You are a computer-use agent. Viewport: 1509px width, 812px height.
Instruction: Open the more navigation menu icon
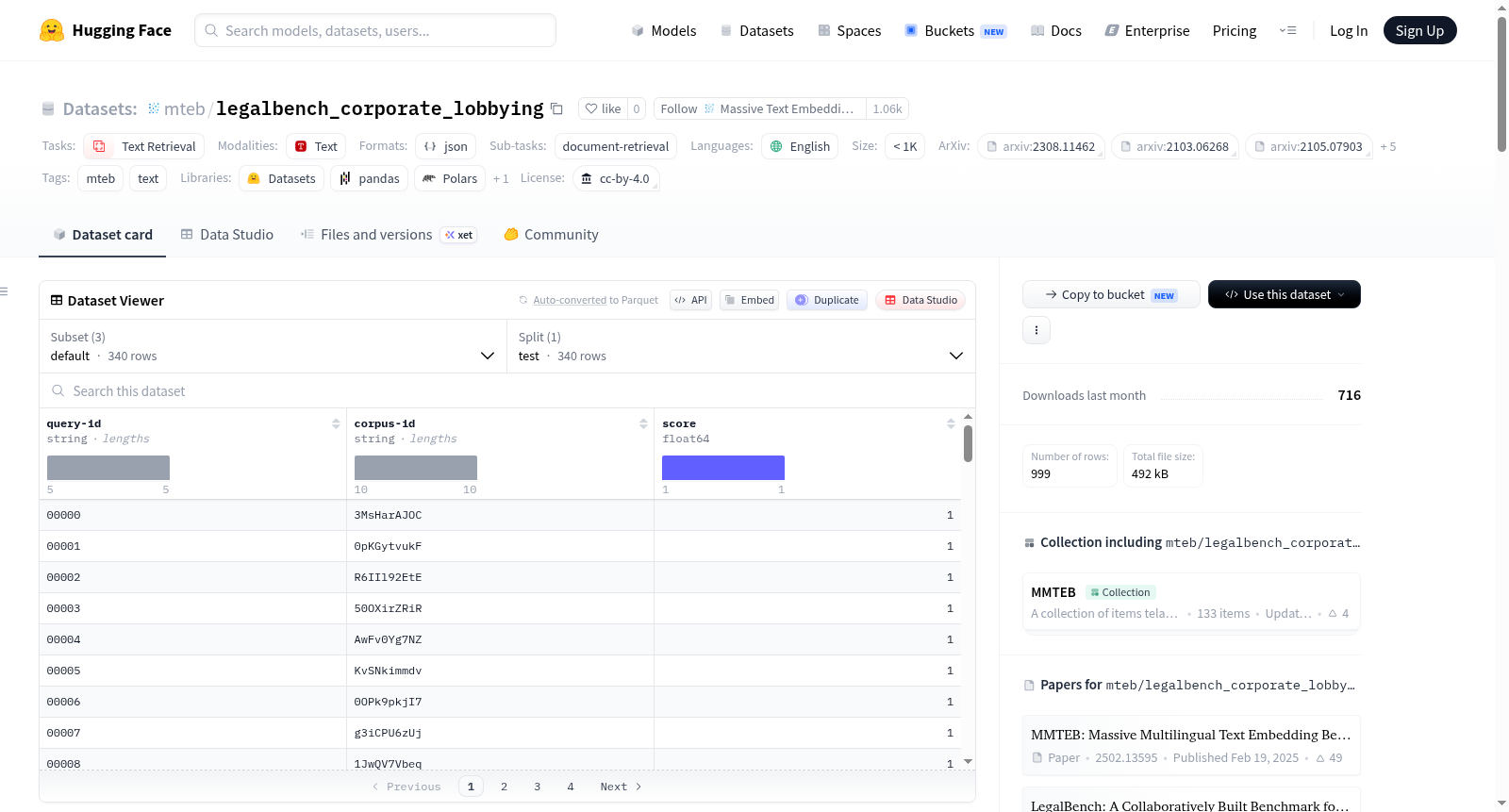[x=1287, y=30]
